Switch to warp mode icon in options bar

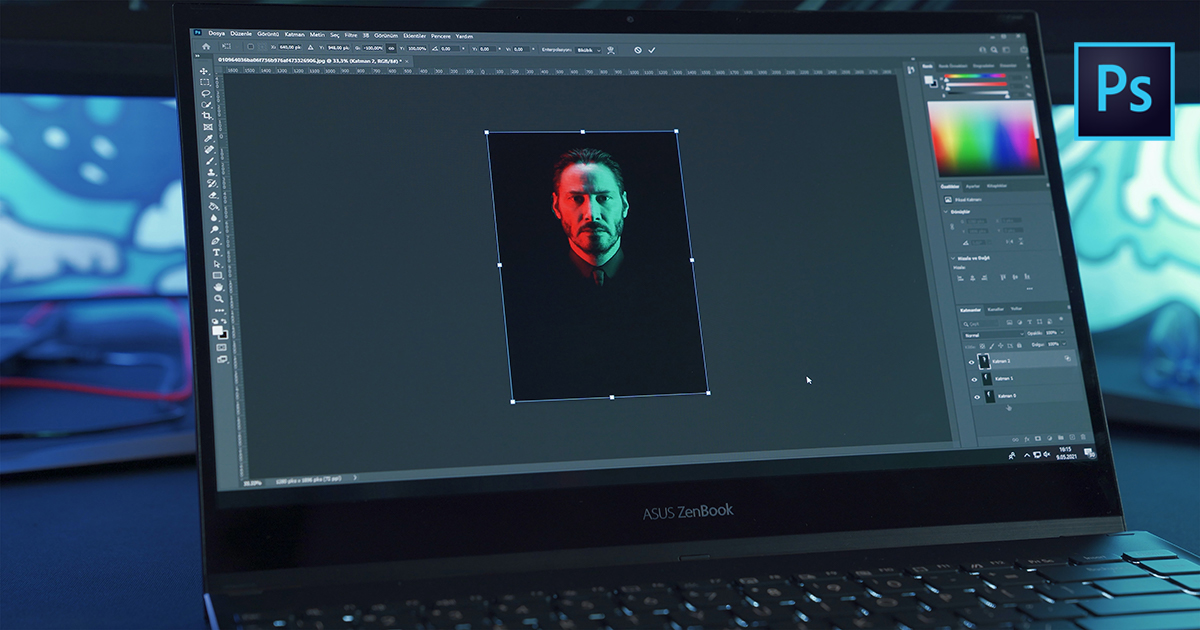pyautogui.click(x=611, y=50)
